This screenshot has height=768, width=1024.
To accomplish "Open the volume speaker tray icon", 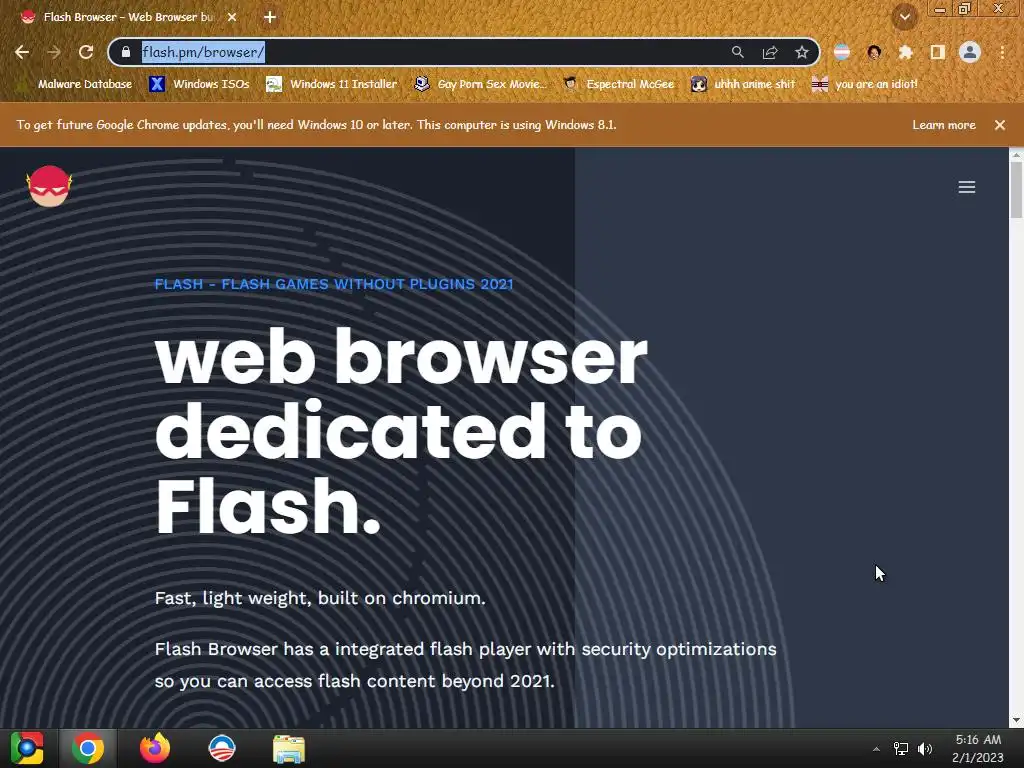I will tap(925, 749).
